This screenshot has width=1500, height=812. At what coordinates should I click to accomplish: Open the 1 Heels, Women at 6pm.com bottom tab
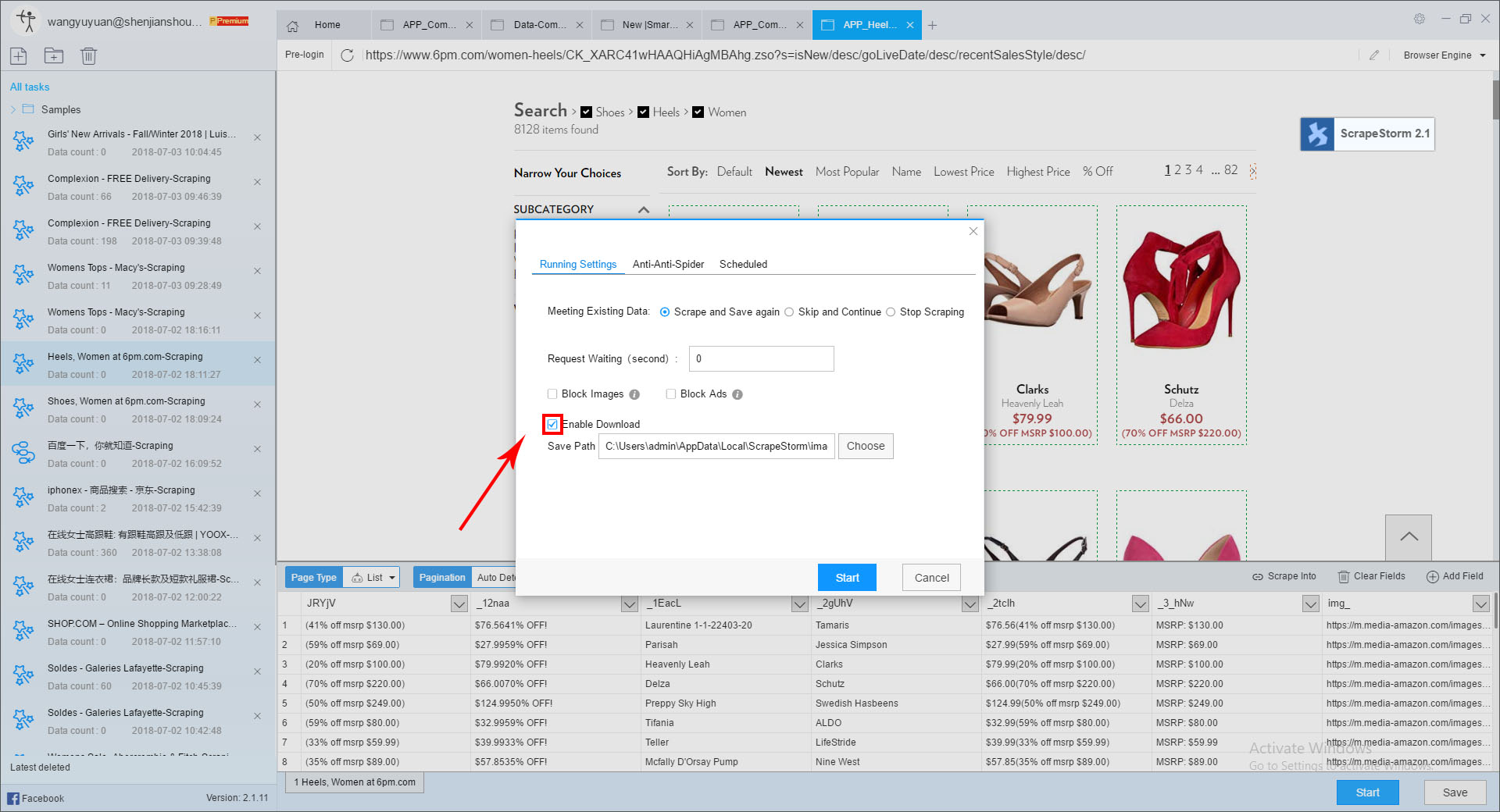(x=355, y=782)
